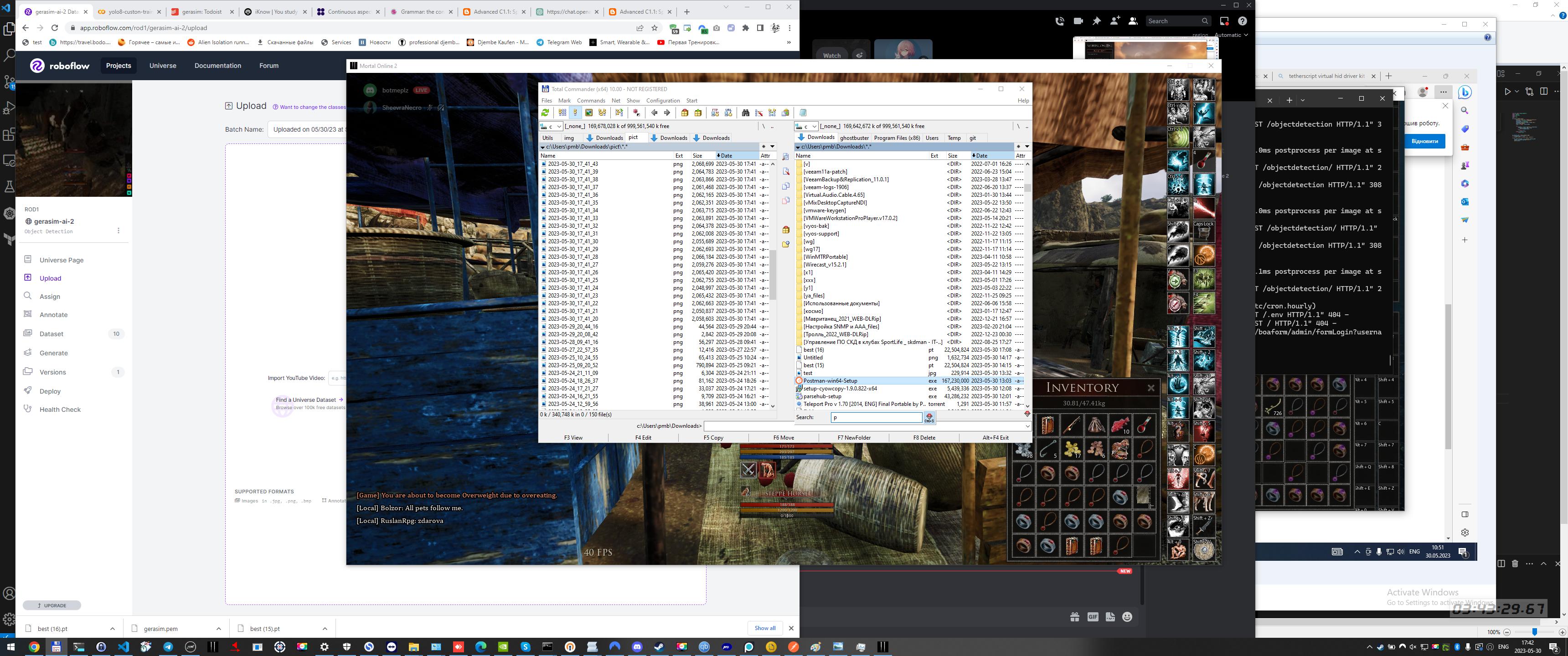
Task: Click the Total Commander refresh (reread source) icon
Action: point(546,113)
